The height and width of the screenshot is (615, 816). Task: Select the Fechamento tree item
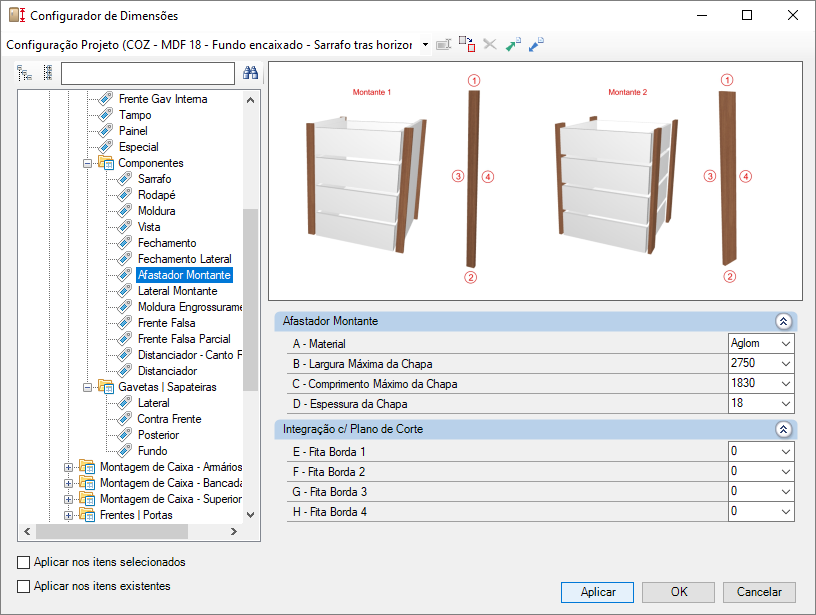(167, 243)
